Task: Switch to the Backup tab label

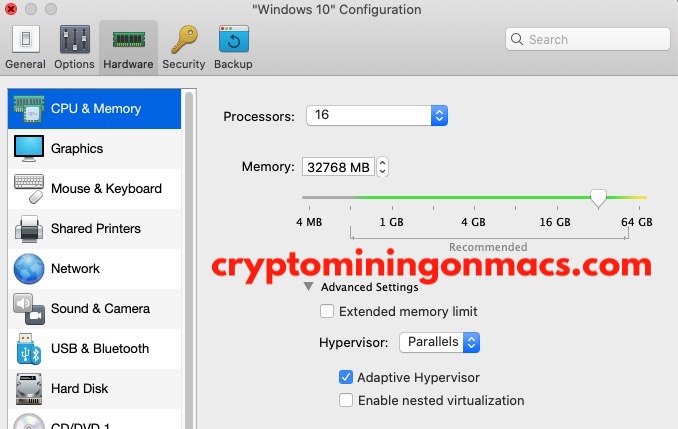Action: click(x=233, y=64)
